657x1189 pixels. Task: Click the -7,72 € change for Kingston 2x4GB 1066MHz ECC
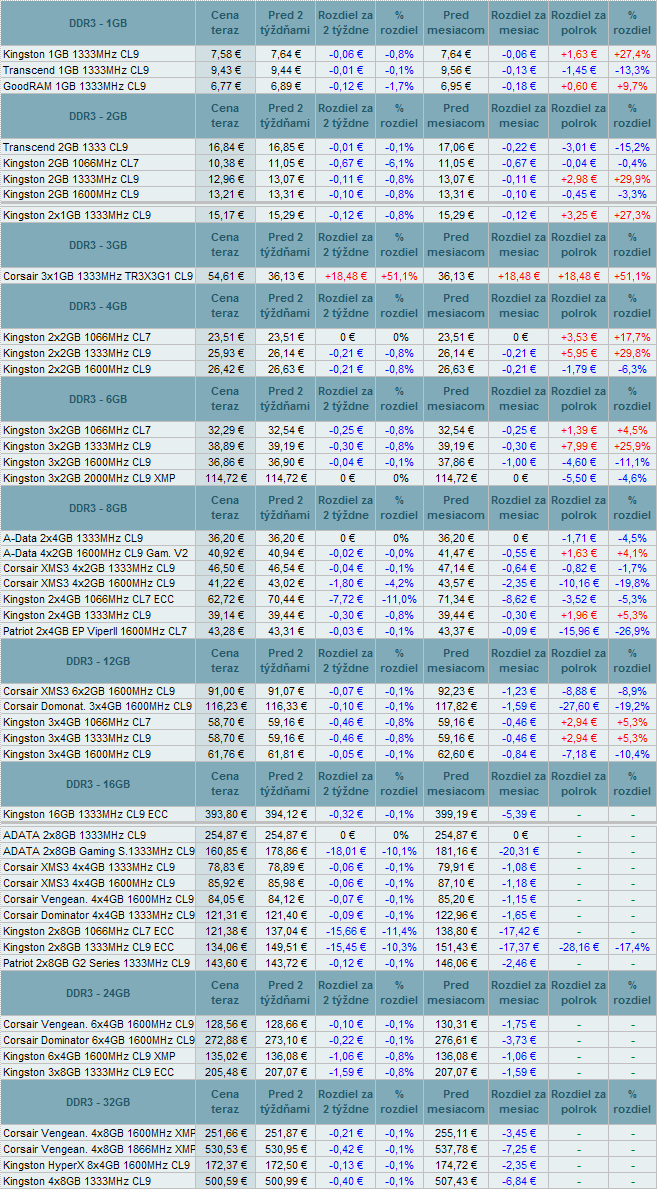point(345,599)
